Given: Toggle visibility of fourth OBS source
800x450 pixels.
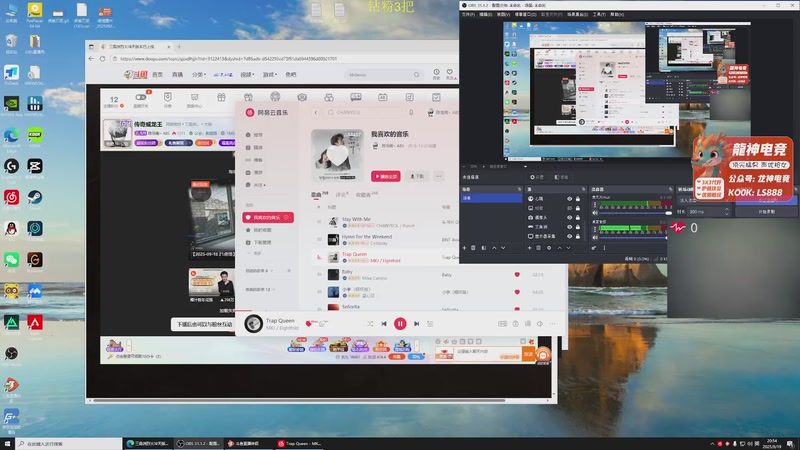Looking at the screenshot, I should pyautogui.click(x=569, y=227).
